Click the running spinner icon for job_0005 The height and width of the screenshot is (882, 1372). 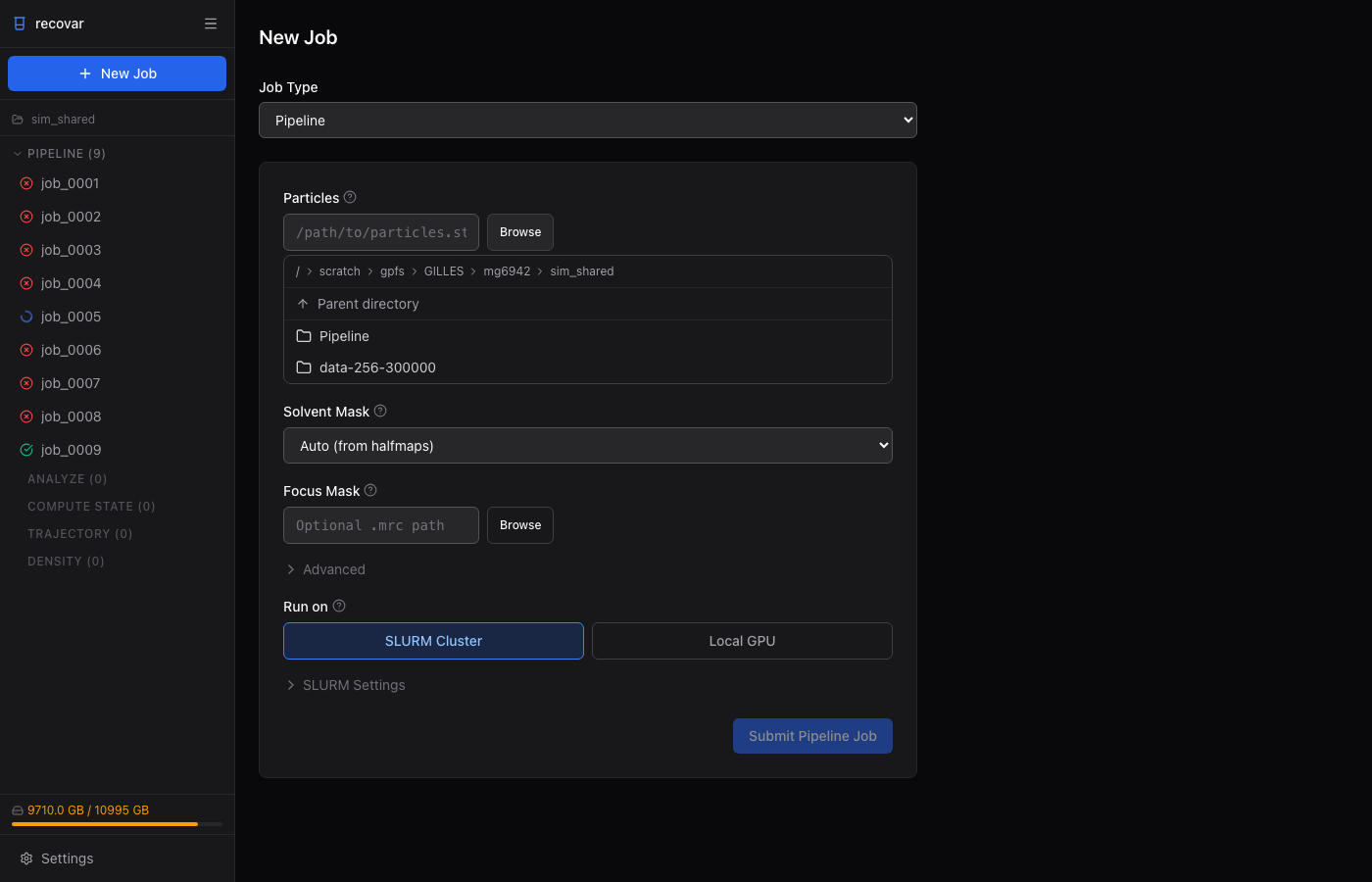click(x=26, y=317)
